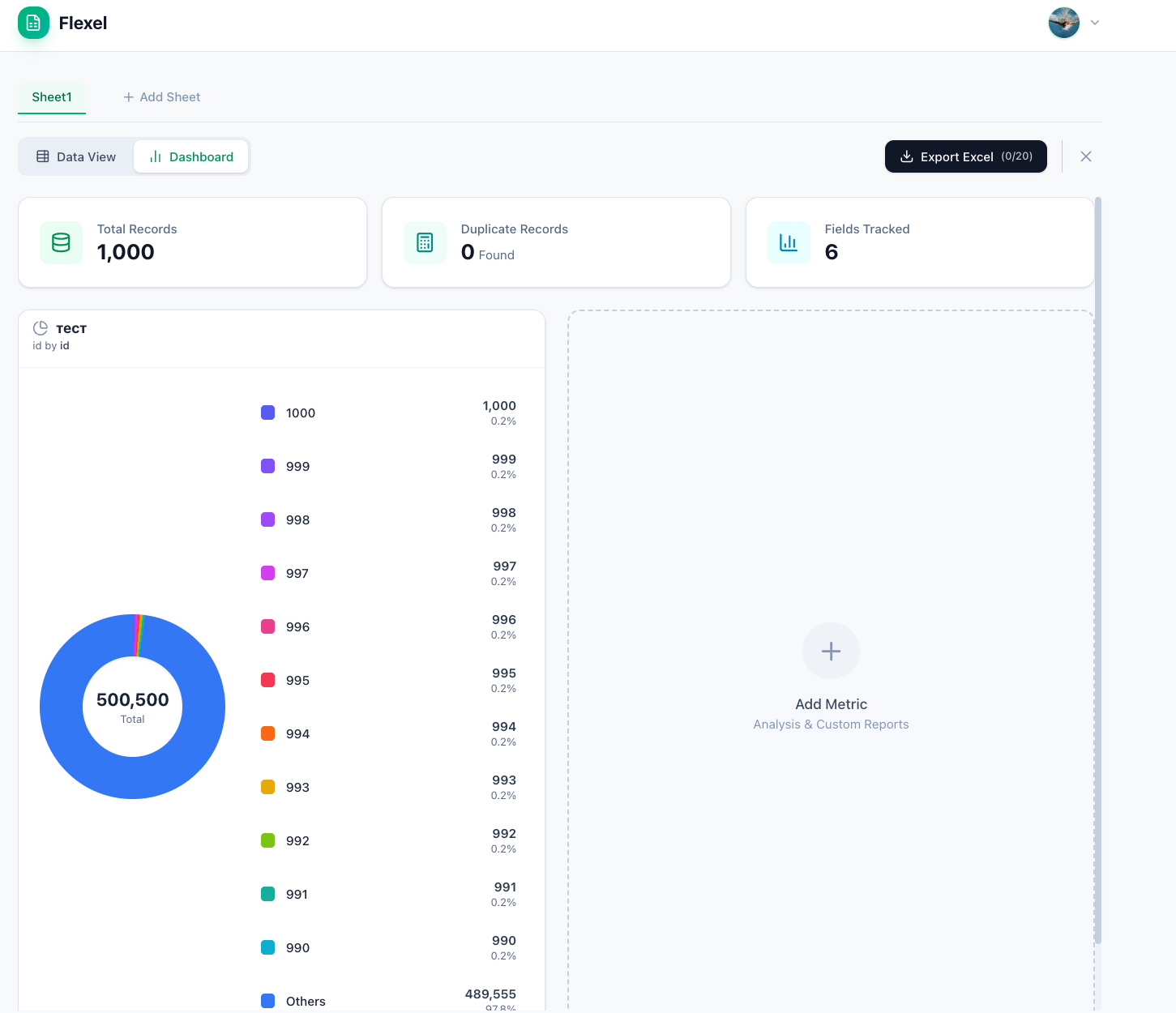1176x1013 pixels.
Task: Select legend label 990
Action: [x=297, y=948]
